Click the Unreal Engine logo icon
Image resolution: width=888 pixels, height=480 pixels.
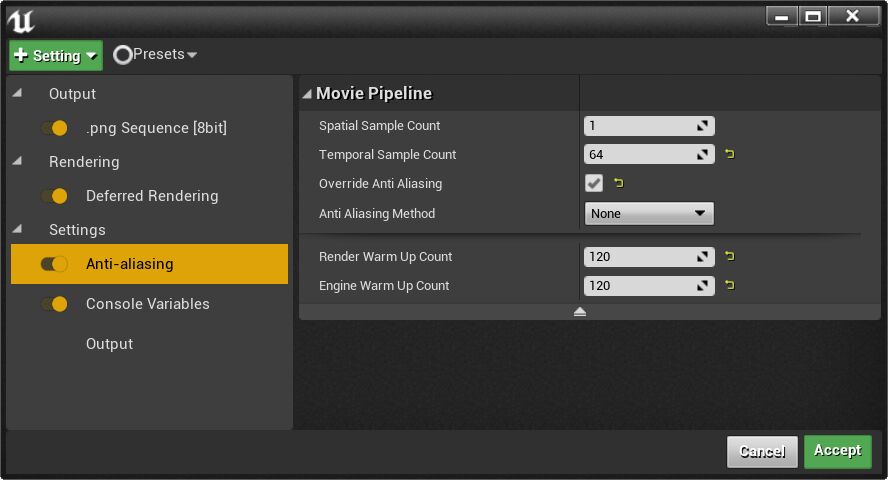pyautogui.click(x=21, y=21)
